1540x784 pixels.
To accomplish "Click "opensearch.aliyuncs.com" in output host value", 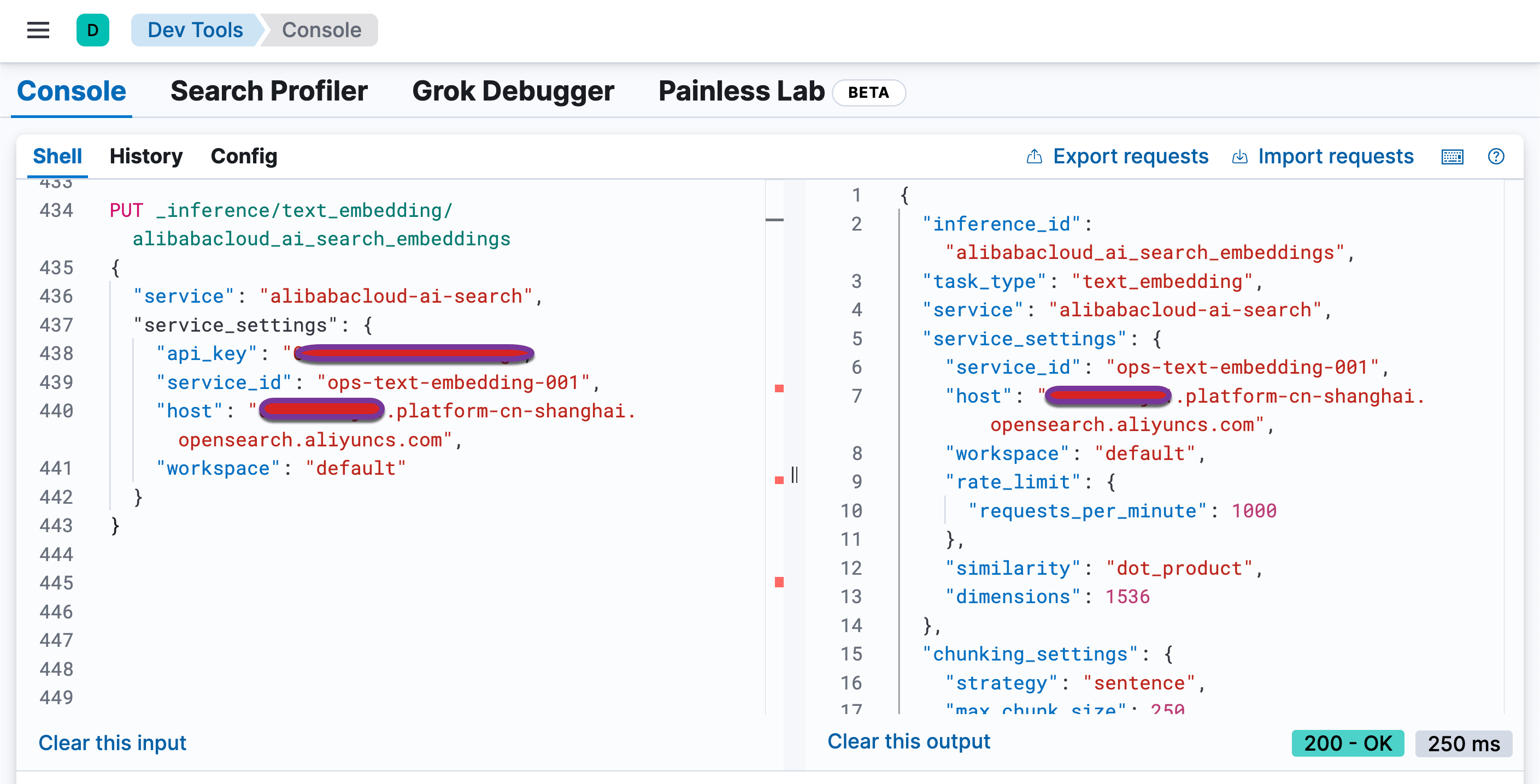I will tap(1122, 425).
